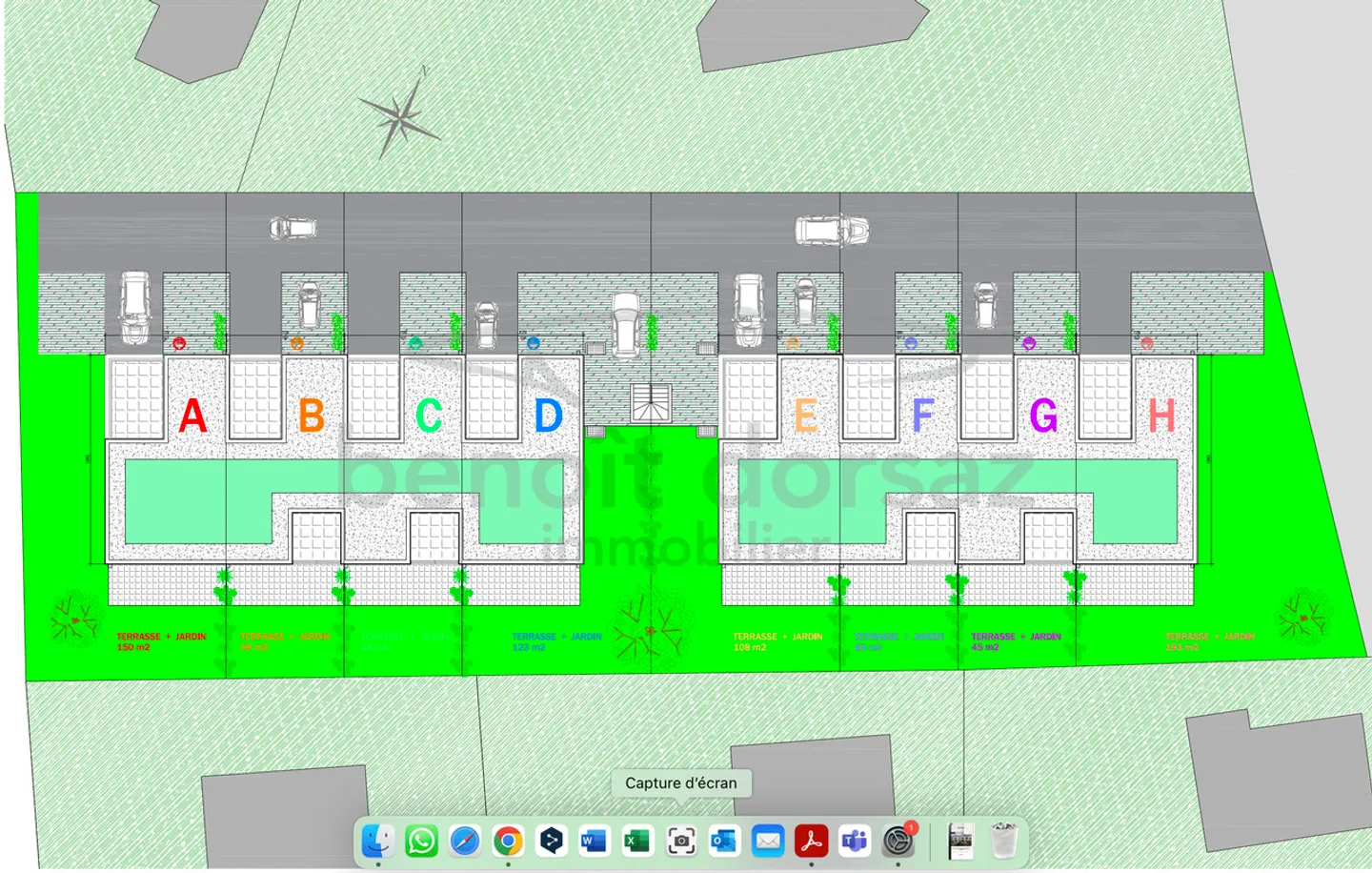This screenshot has height=873, width=1372.
Task: Launch WhatsApp from the Dock
Action: (422, 842)
